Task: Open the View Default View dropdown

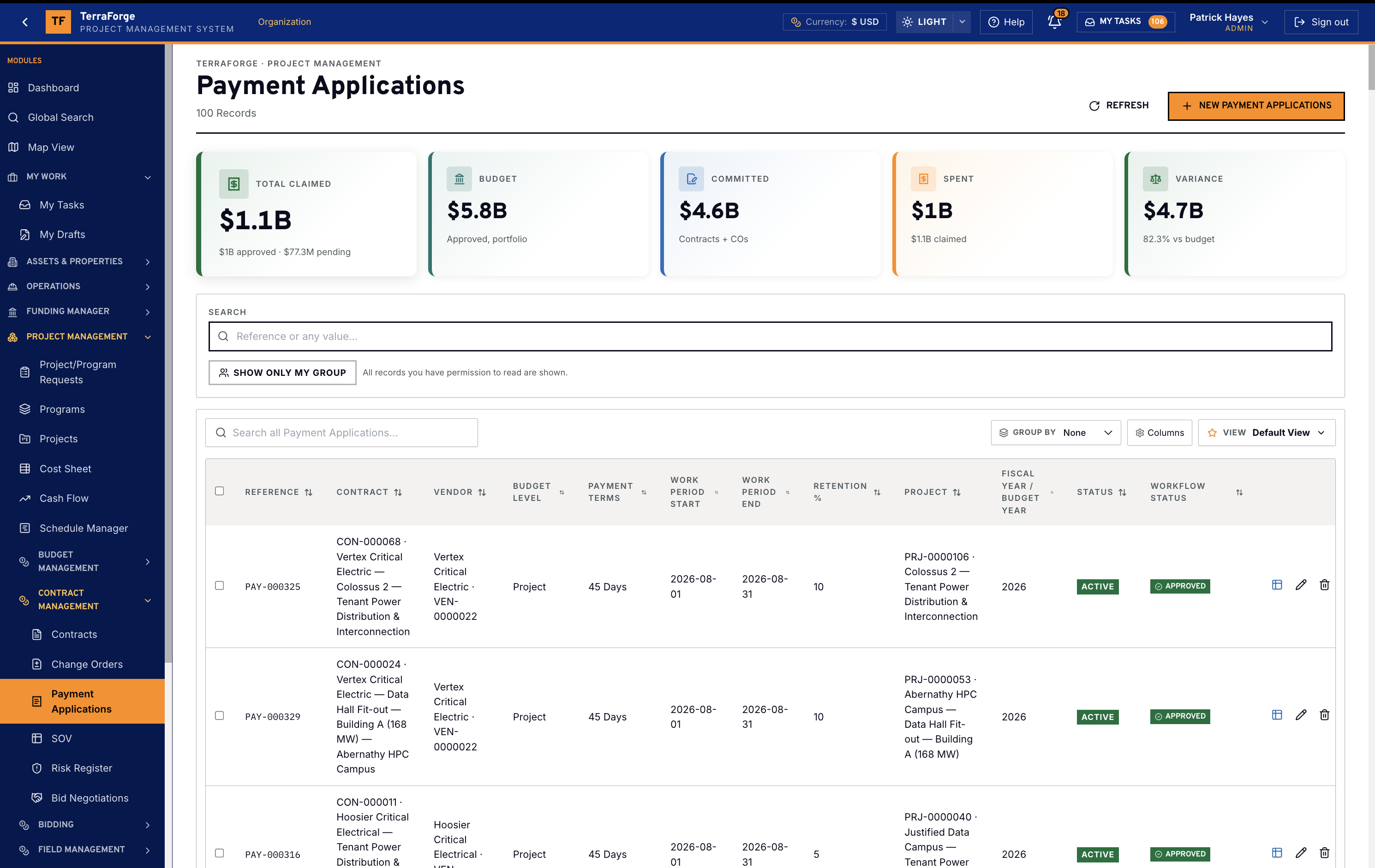Action: point(1266,433)
